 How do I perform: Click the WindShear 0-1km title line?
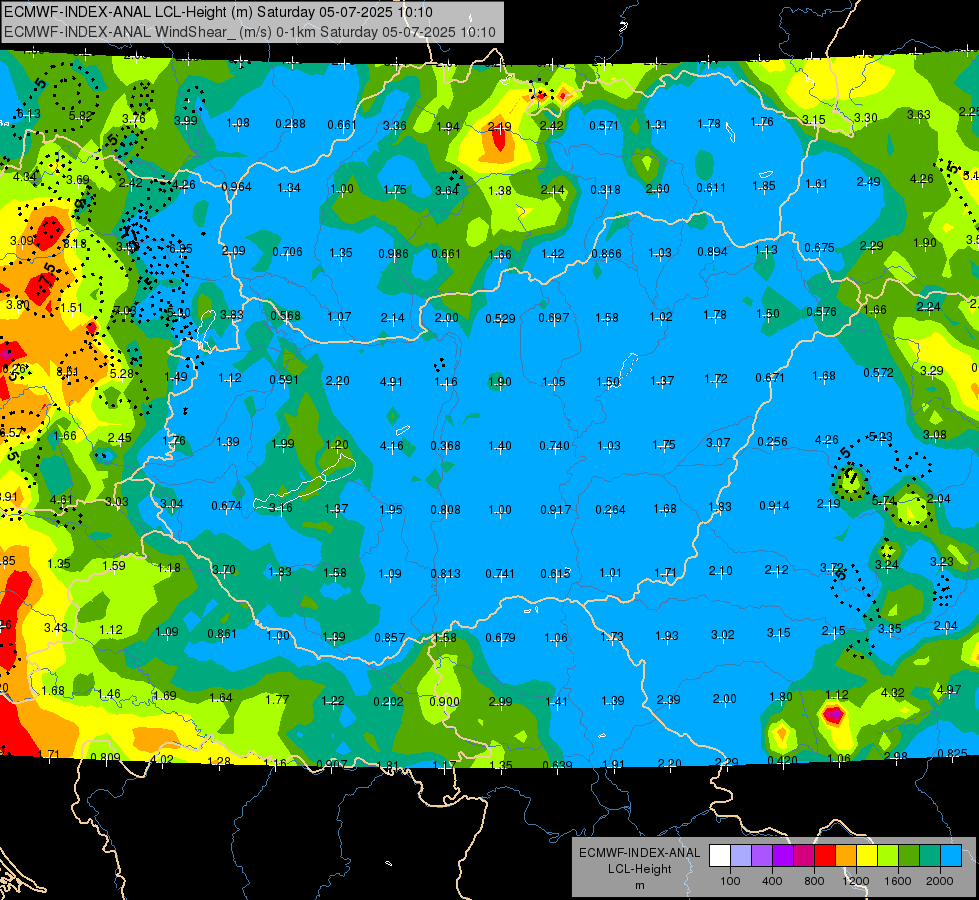coord(250,32)
